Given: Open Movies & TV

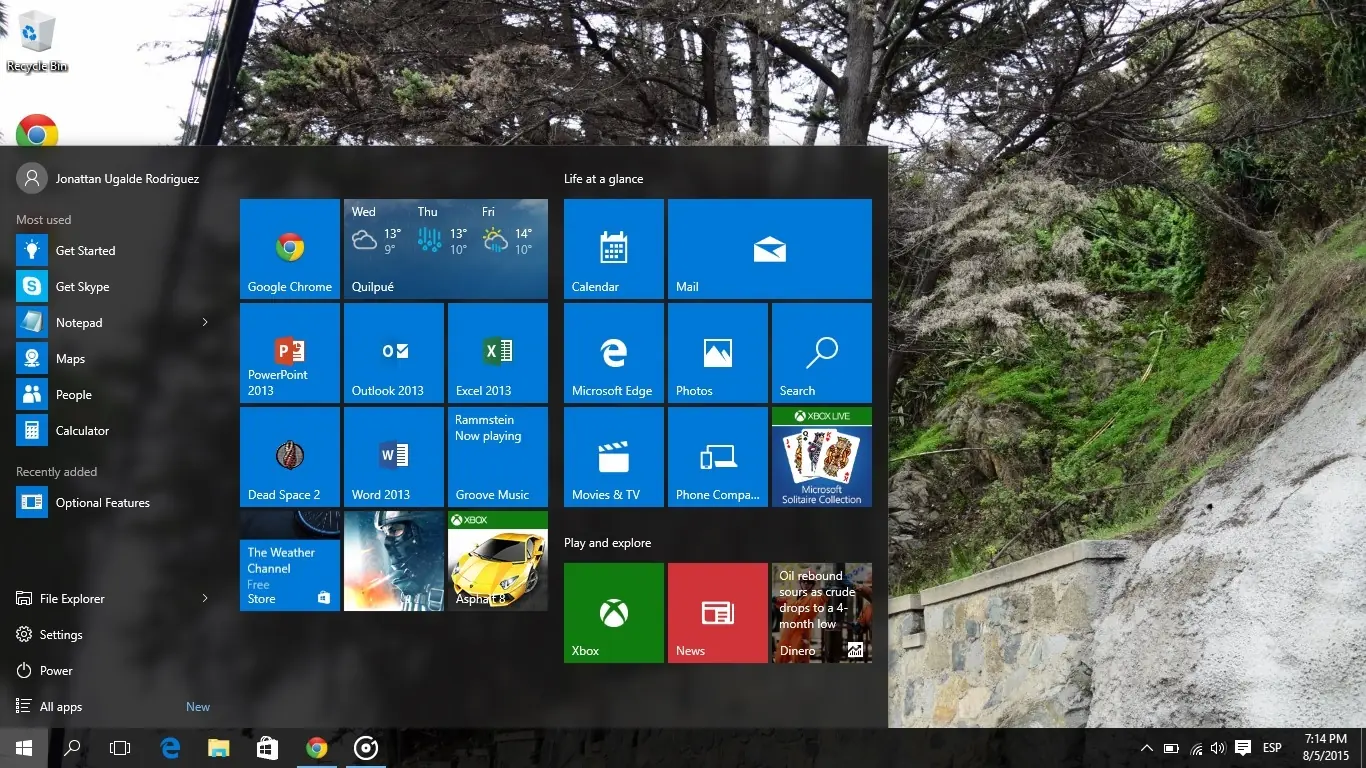Looking at the screenshot, I should pos(613,456).
